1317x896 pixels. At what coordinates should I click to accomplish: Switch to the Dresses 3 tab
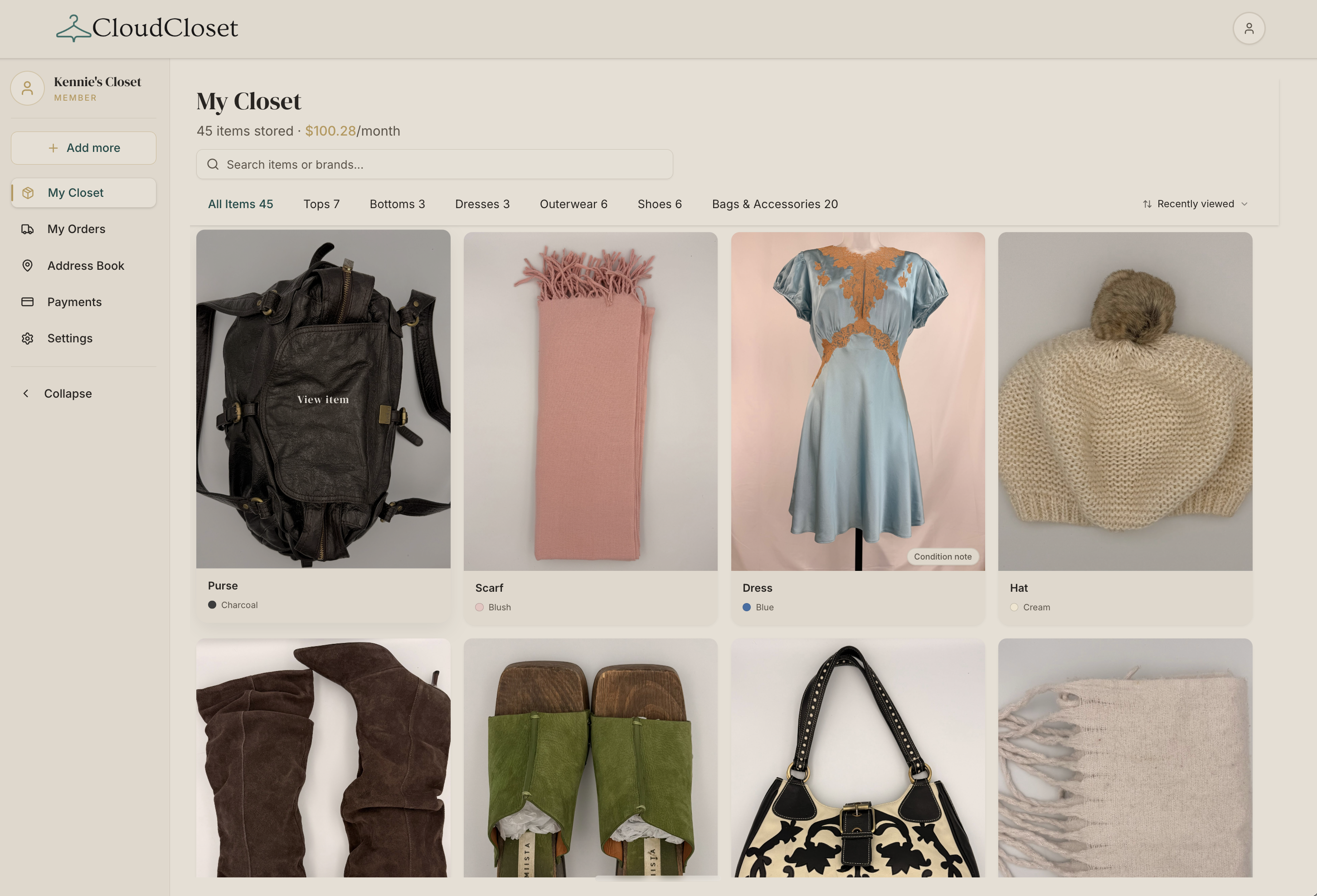482,204
